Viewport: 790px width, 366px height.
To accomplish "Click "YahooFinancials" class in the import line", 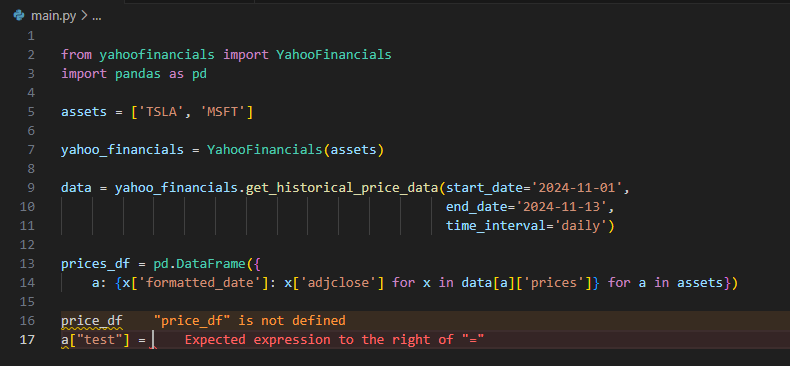I will point(334,54).
